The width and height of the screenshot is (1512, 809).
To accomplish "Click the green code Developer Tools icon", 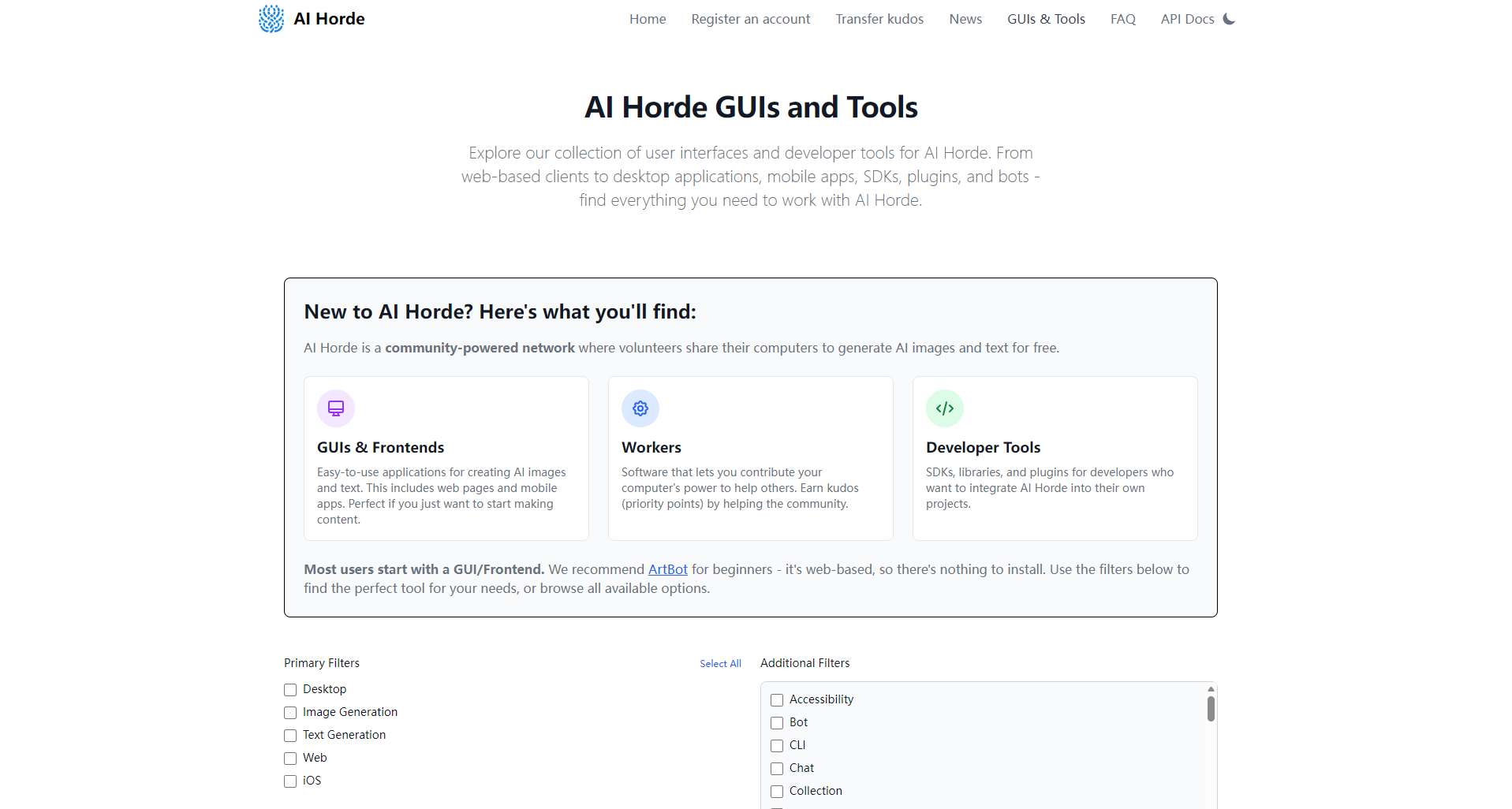I will pos(945,408).
